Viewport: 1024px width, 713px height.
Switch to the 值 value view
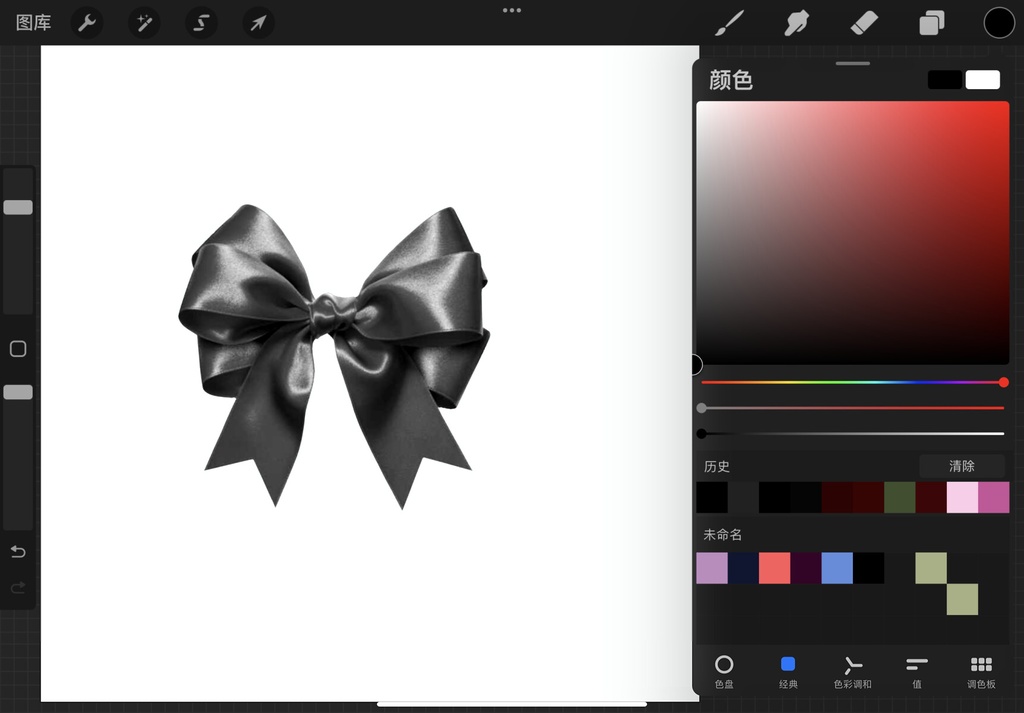tap(916, 672)
